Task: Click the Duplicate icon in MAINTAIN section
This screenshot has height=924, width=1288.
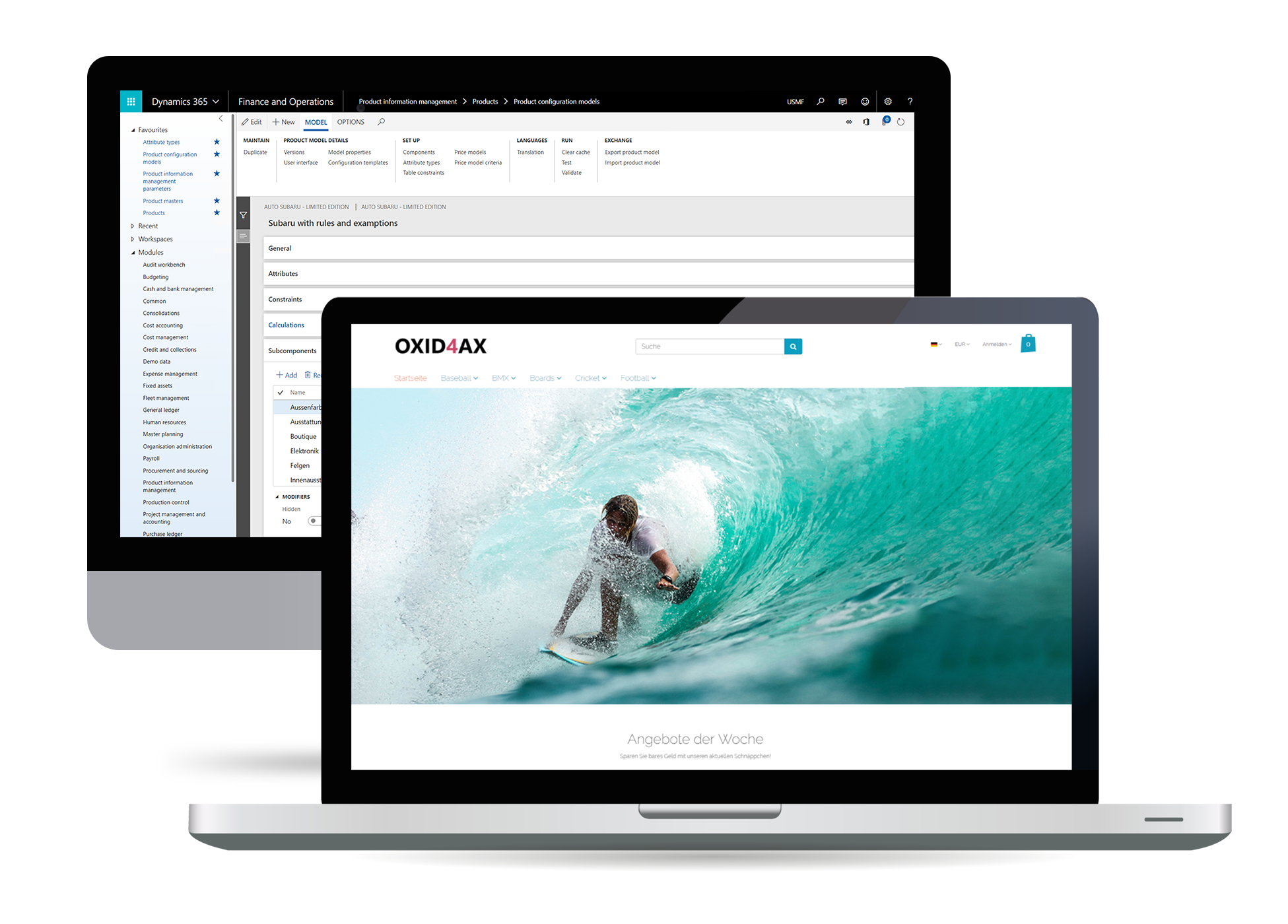Action: point(254,152)
